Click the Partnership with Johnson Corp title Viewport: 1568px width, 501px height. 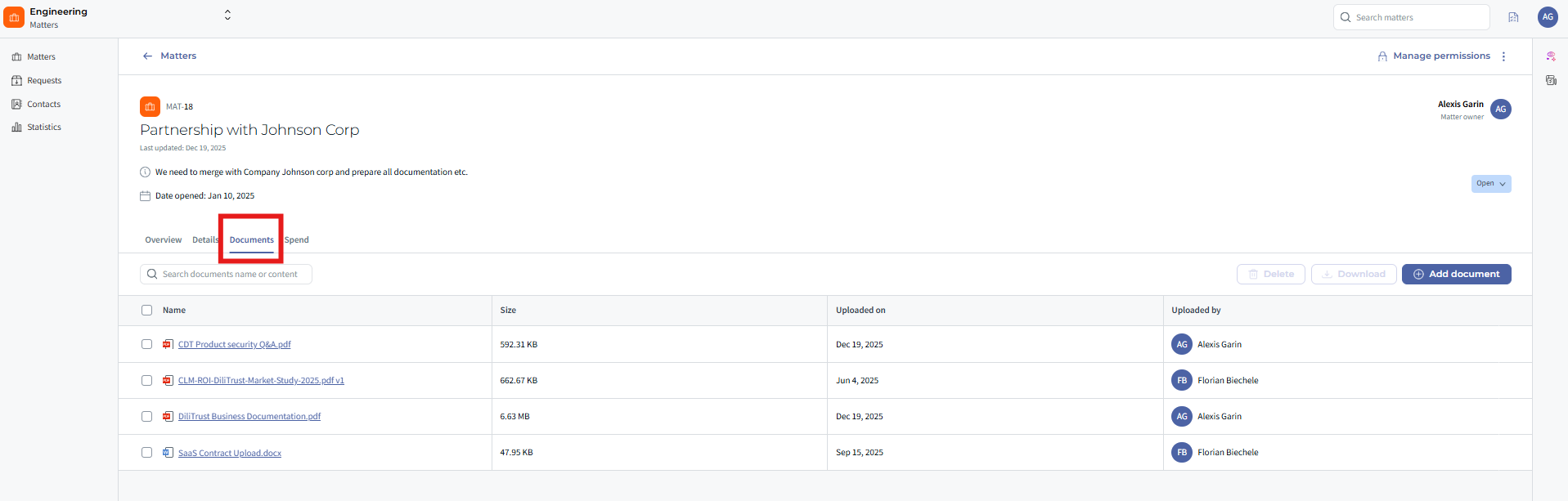click(x=249, y=130)
